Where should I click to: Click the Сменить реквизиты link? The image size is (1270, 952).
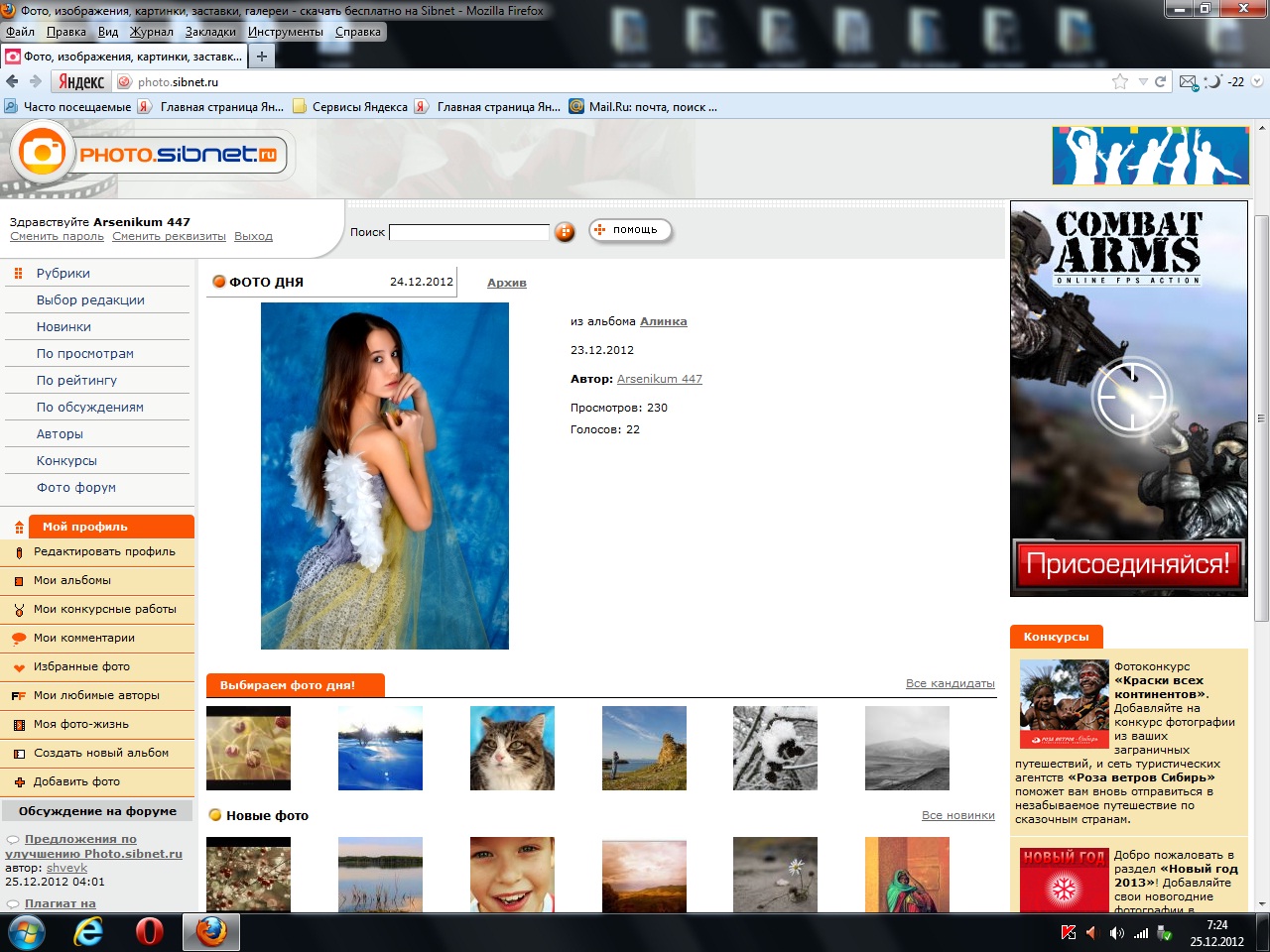(x=169, y=237)
